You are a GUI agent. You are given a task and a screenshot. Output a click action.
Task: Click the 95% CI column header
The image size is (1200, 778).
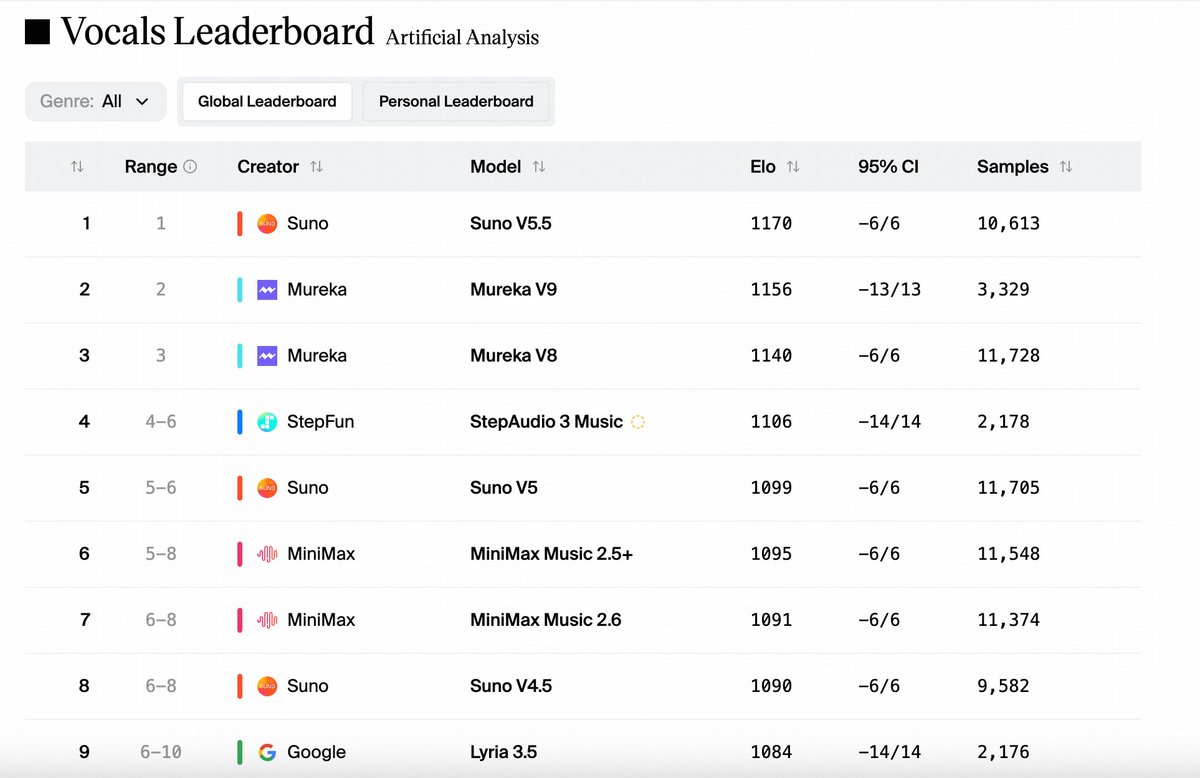point(888,167)
